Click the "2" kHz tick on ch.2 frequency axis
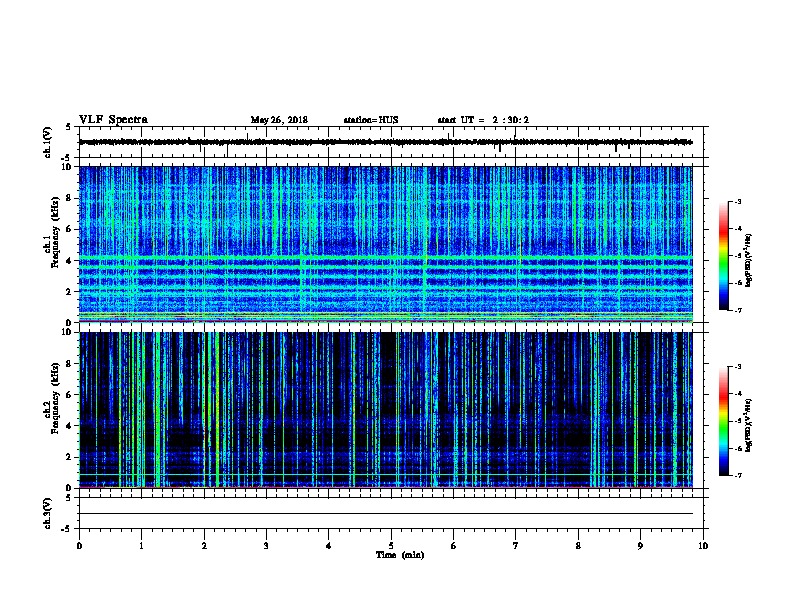The image size is (792, 612). pos(69,457)
